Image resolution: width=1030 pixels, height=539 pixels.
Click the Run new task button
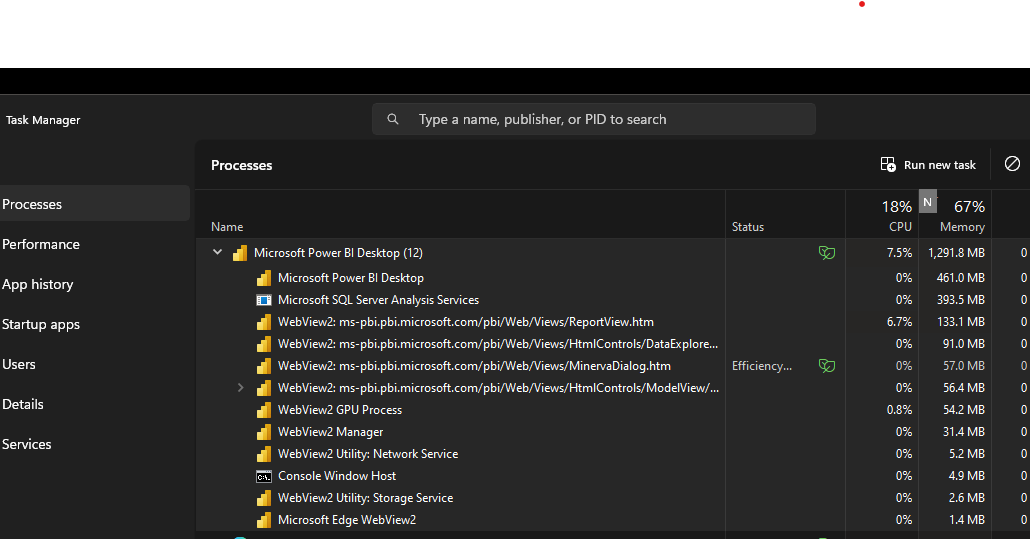(x=928, y=165)
